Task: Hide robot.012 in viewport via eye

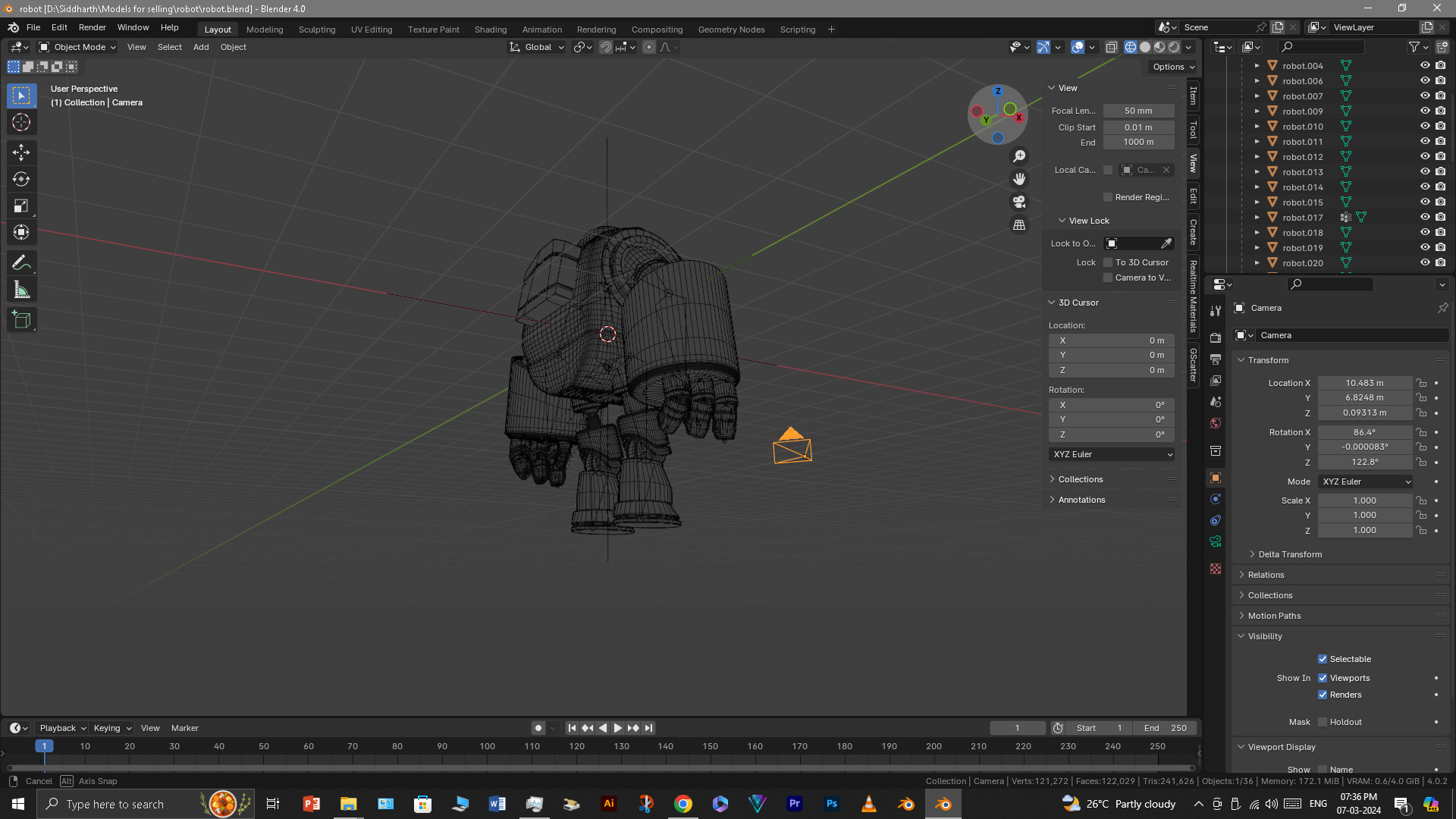Action: (1425, 156)
